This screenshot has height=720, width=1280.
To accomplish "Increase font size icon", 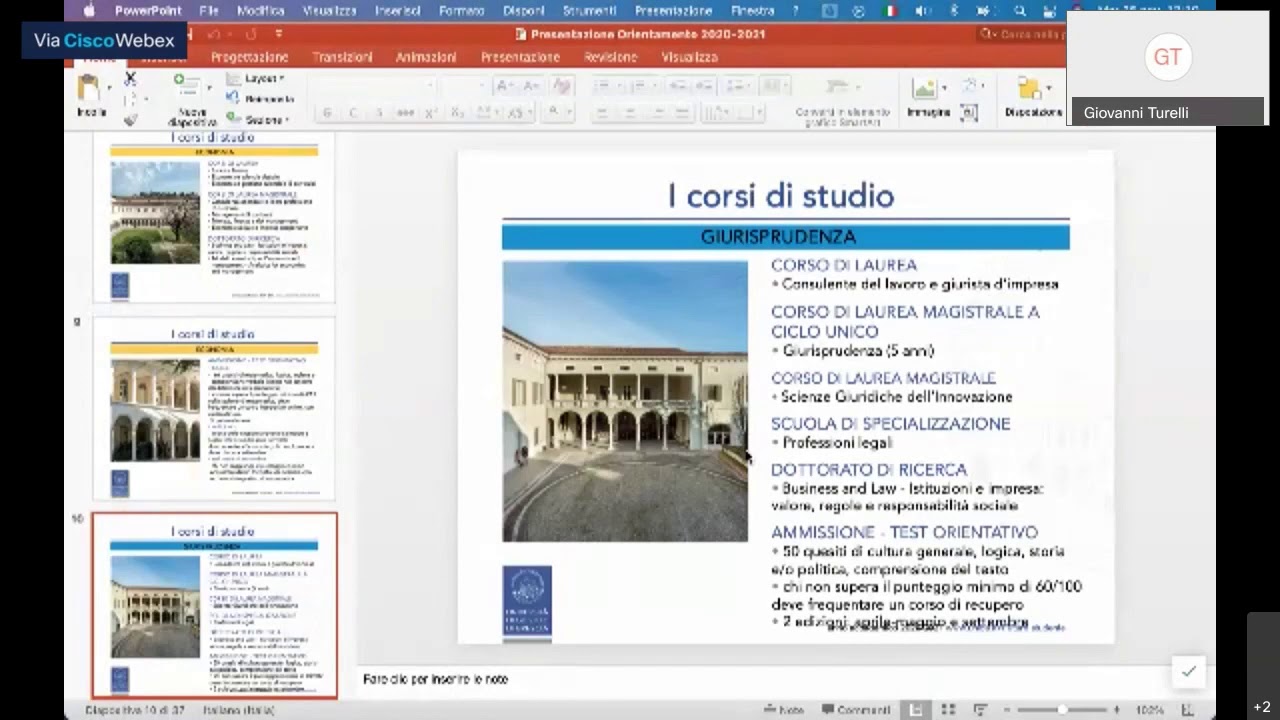I will coord(504,86).
